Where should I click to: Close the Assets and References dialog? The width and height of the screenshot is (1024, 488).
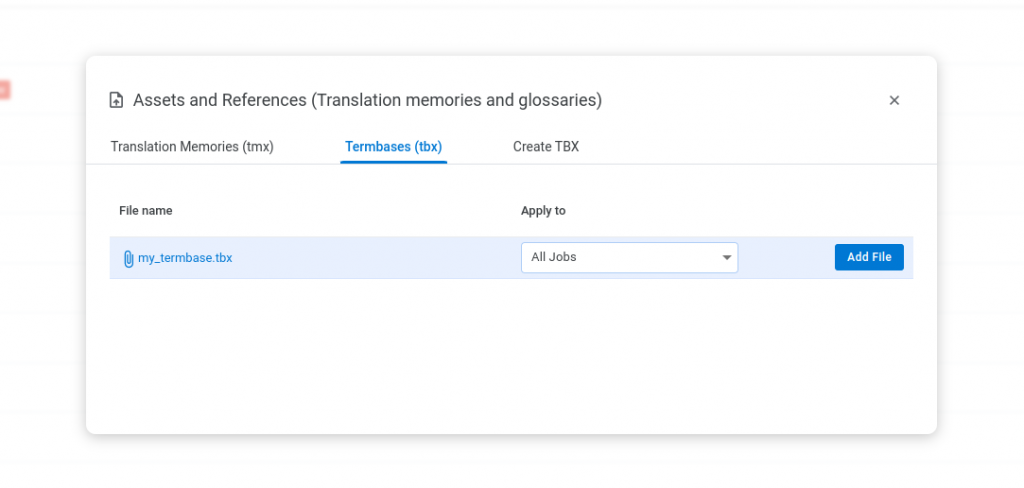click(894, 100)
